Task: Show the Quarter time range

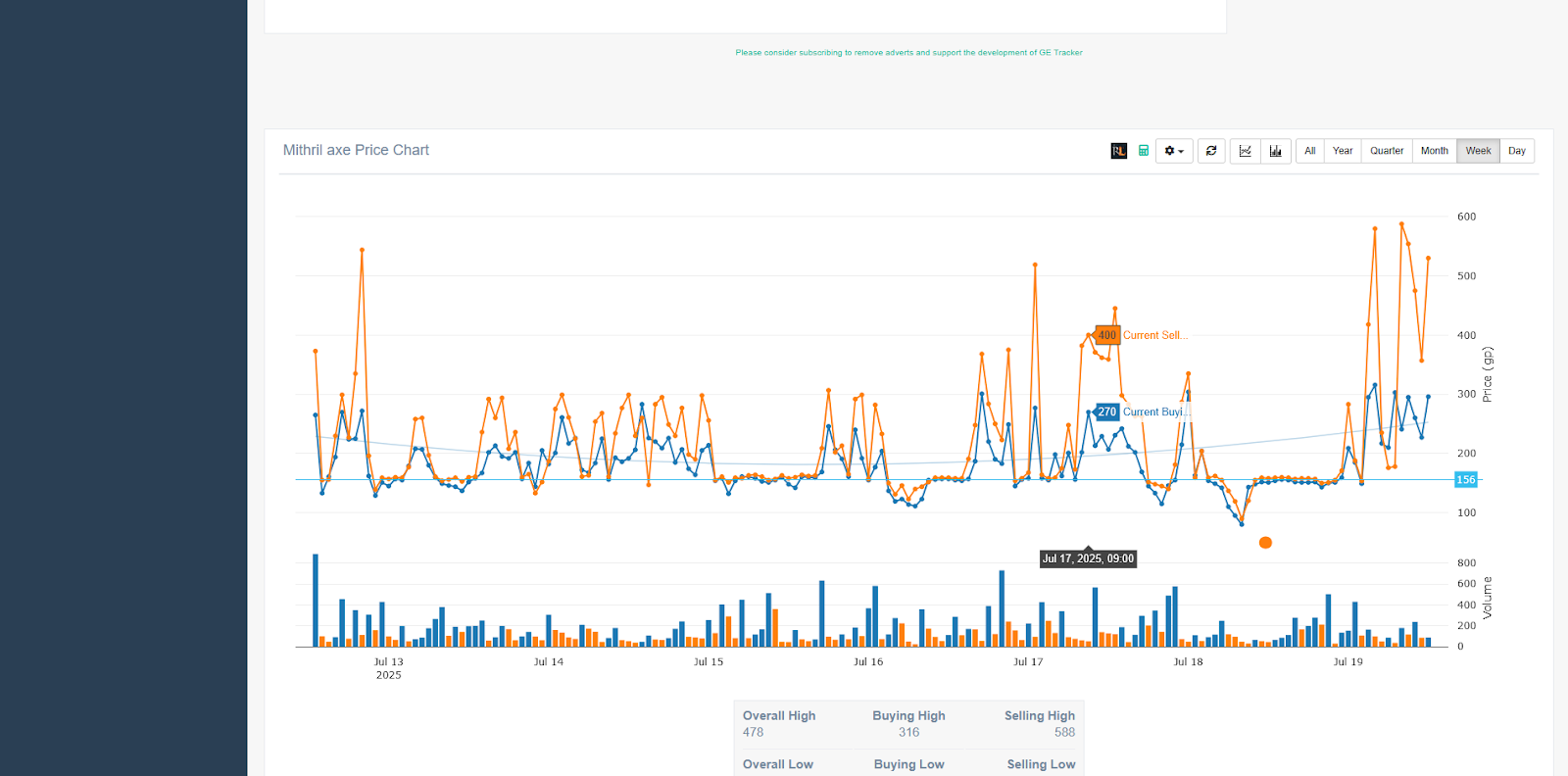Action: [1386, 151]
